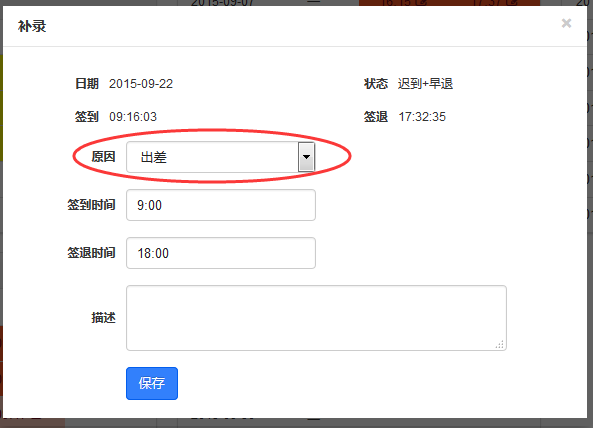Click the 描述 field label
Image resolution: width=593 pixels, height=428 pixels.
103,318
